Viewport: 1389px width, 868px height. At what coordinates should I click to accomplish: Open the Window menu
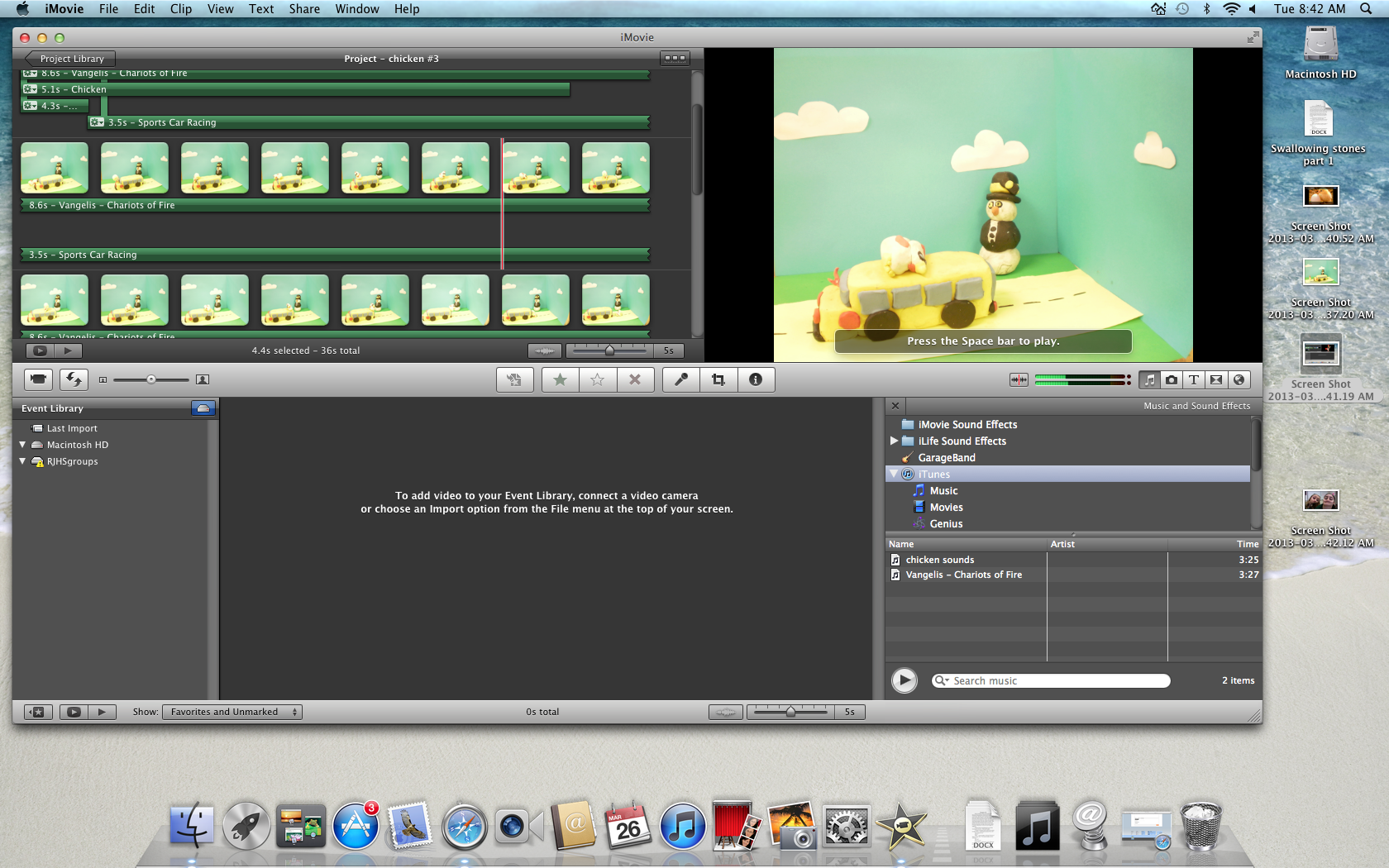[357, 9]
